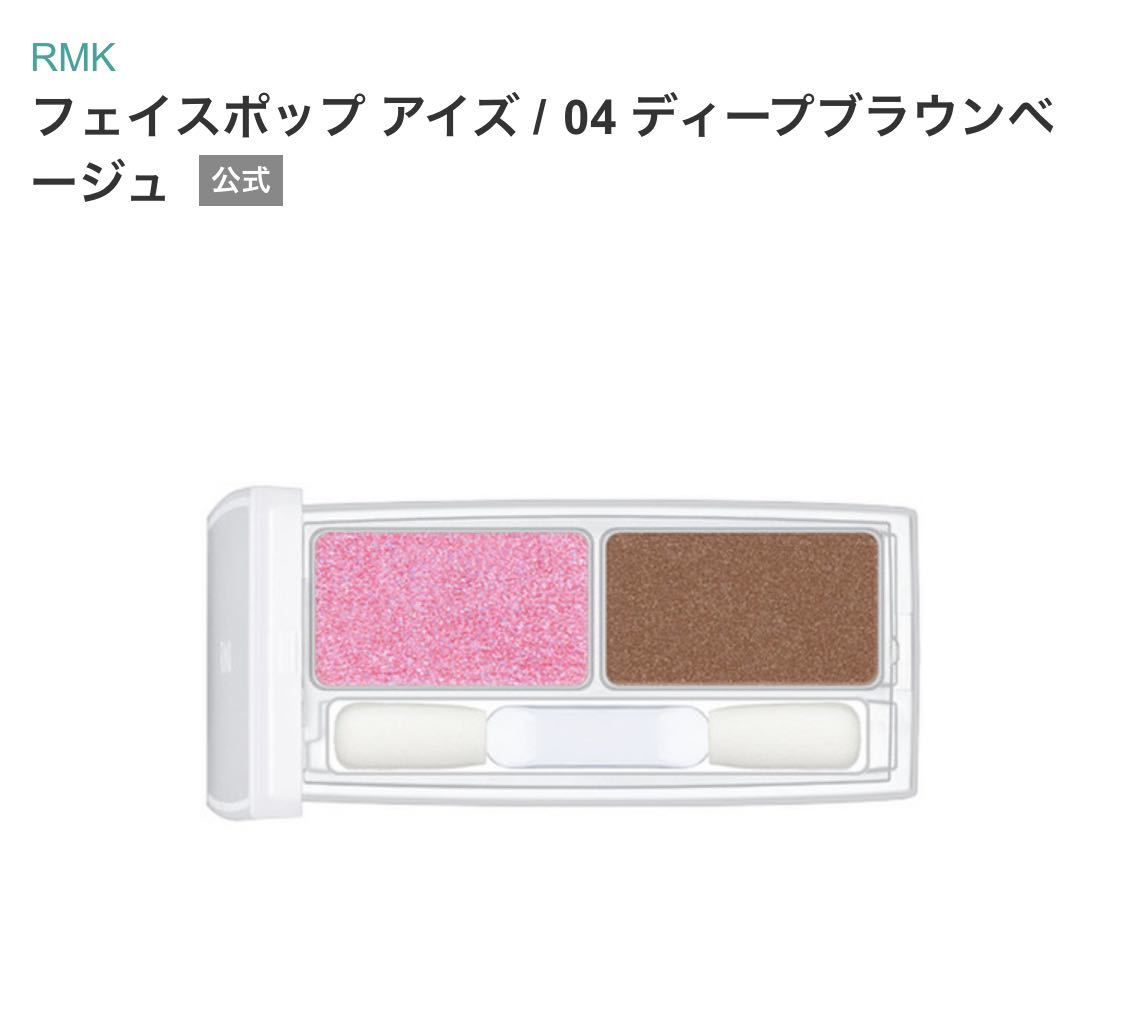Click the 04 shade number
The width and height of the screenshot is (1125, 1009).
[x=590, y=119]
